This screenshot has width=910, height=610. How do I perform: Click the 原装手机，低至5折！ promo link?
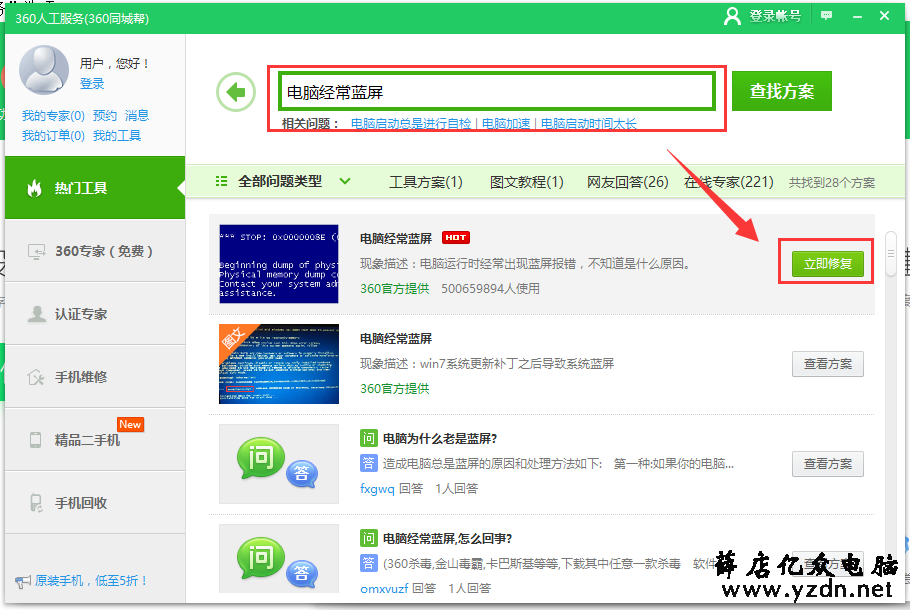click(92, 580)
